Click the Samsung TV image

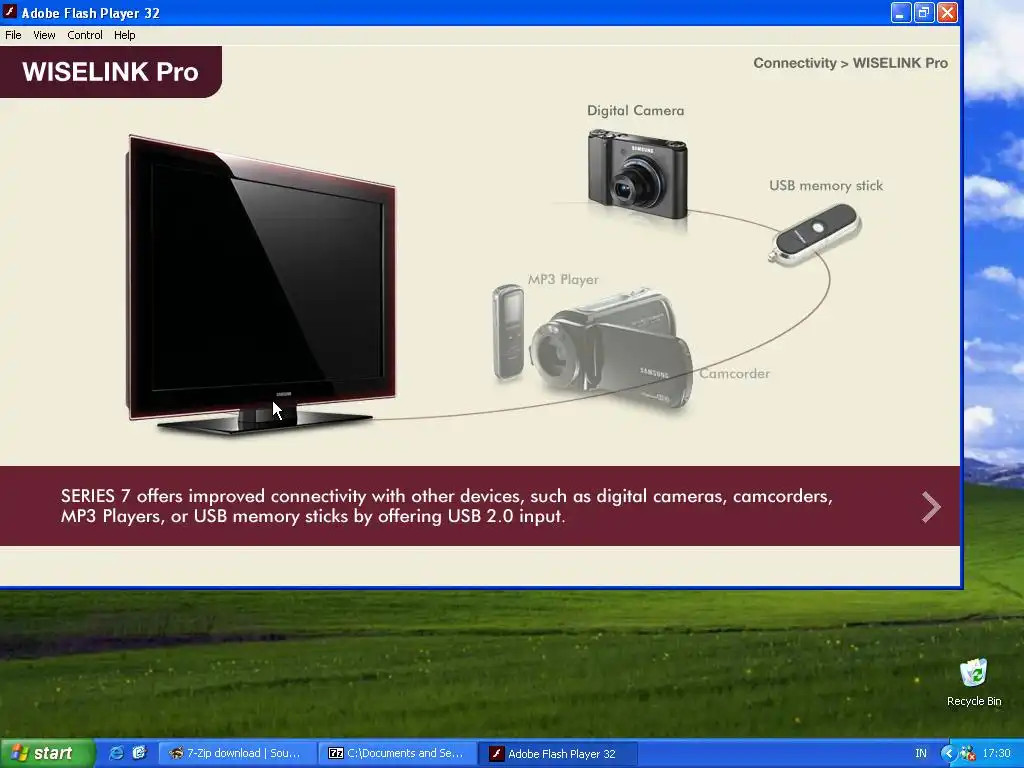(261, 285)
